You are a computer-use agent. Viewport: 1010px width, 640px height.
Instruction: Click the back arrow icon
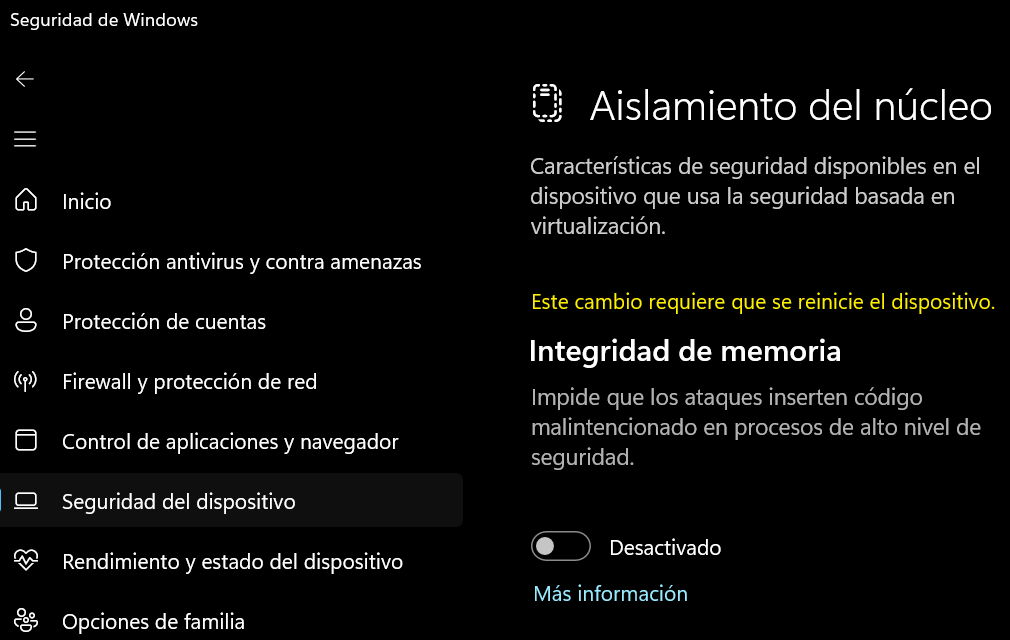(x=25, y=79)
